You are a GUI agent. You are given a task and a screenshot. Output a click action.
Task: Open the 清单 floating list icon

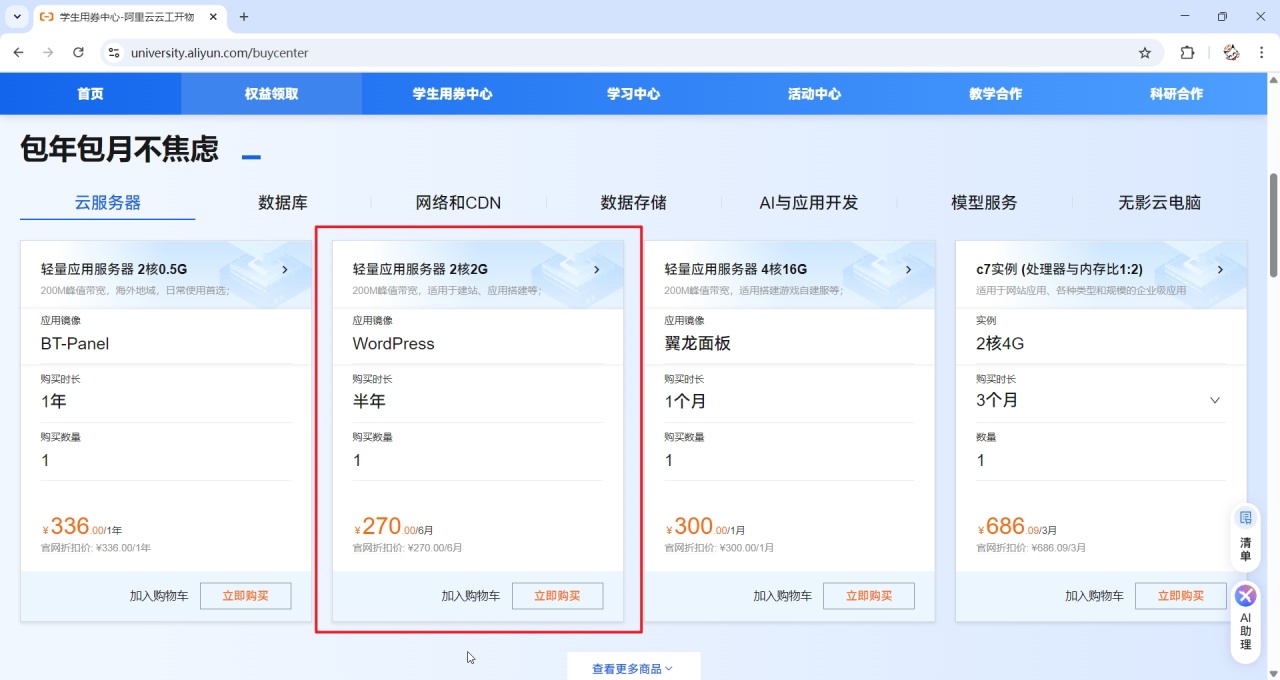tap(1246, 536)
